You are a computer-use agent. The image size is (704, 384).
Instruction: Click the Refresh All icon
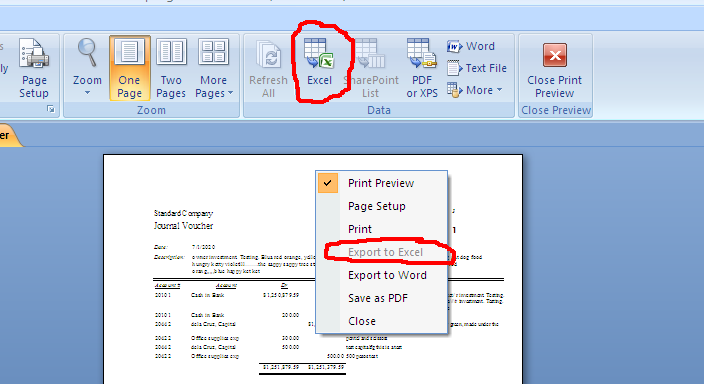point(268,68)
